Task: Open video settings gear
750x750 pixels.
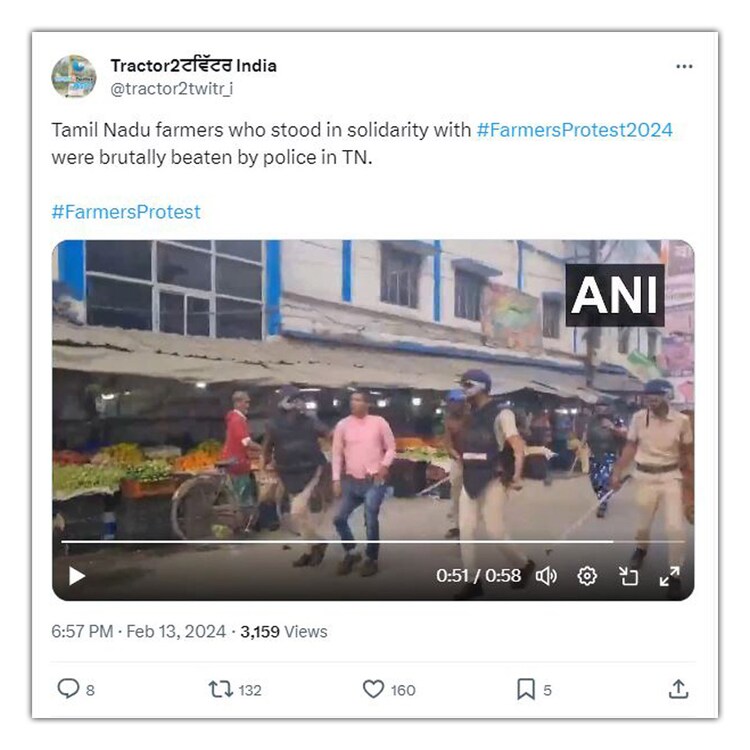Action: (587, 576)
